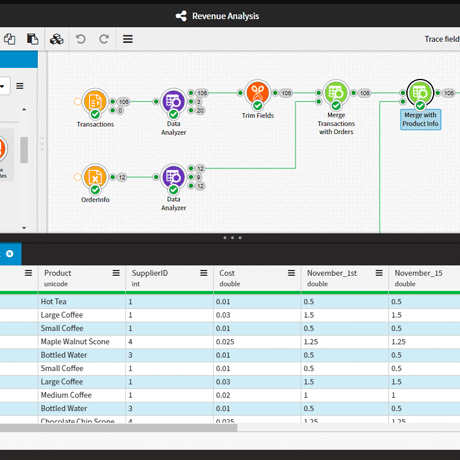Undo the last action

coord(81,39)
